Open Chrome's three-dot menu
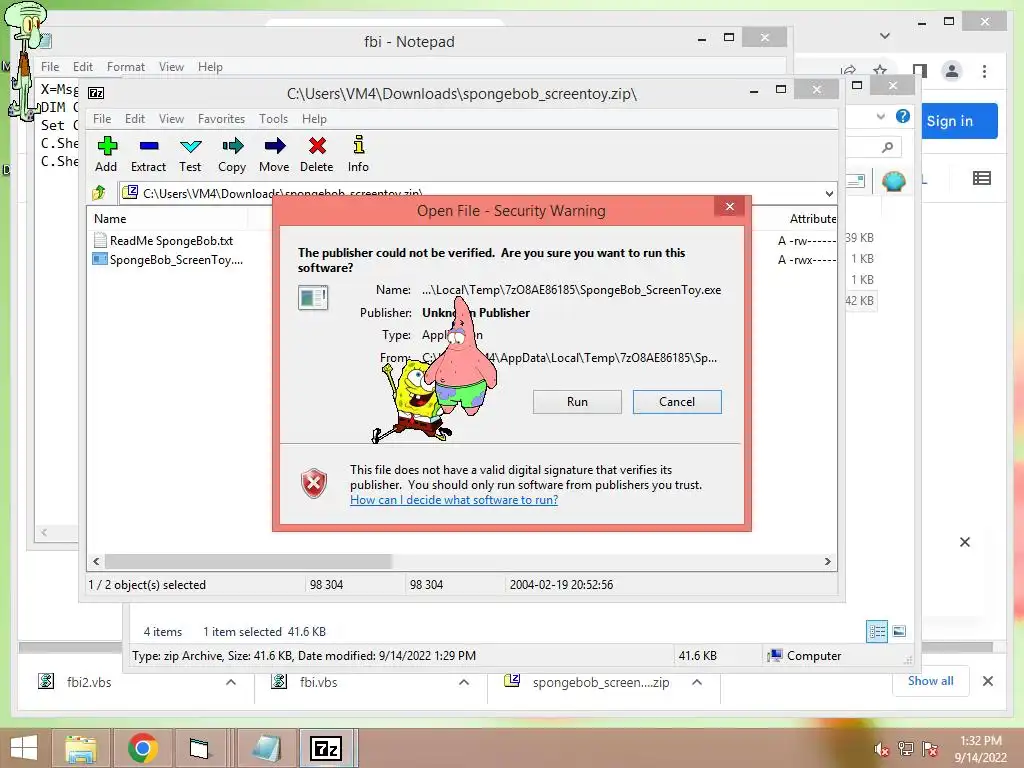1024x768 pixels. click(984, 71)
